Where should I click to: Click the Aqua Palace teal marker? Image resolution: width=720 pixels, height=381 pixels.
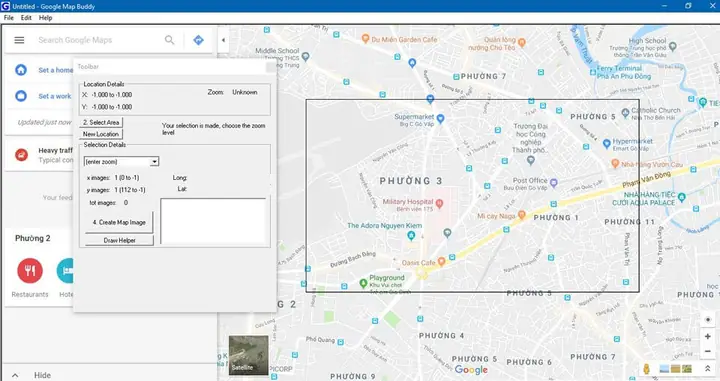tap(682, 197)
